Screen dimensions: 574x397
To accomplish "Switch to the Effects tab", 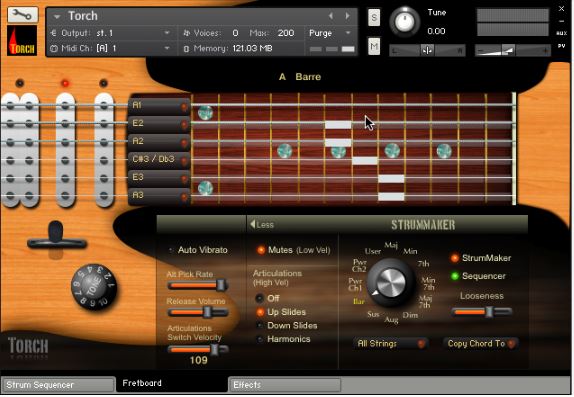I will [284, 385].
